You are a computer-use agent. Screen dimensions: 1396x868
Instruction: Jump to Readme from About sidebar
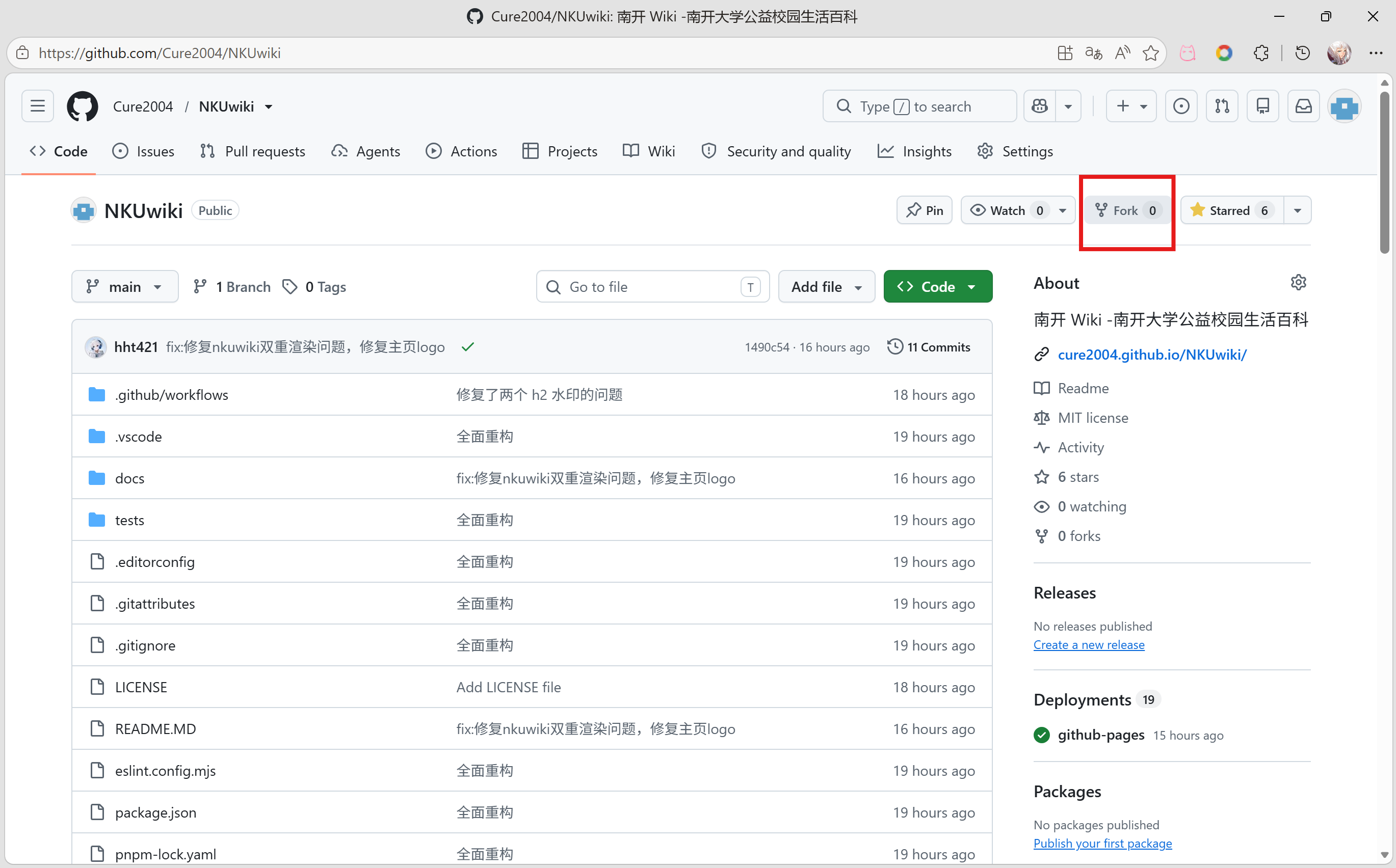[x=1071, y=389]
